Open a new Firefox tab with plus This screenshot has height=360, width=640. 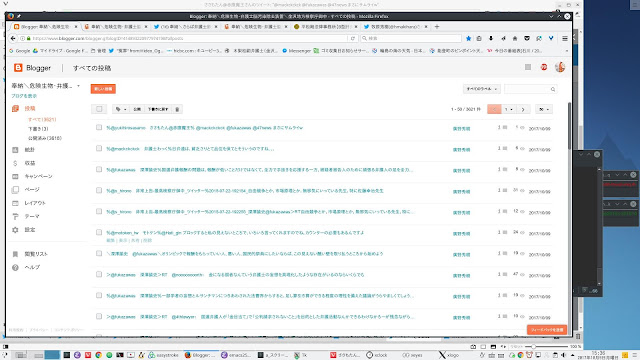tap(437, 27)
